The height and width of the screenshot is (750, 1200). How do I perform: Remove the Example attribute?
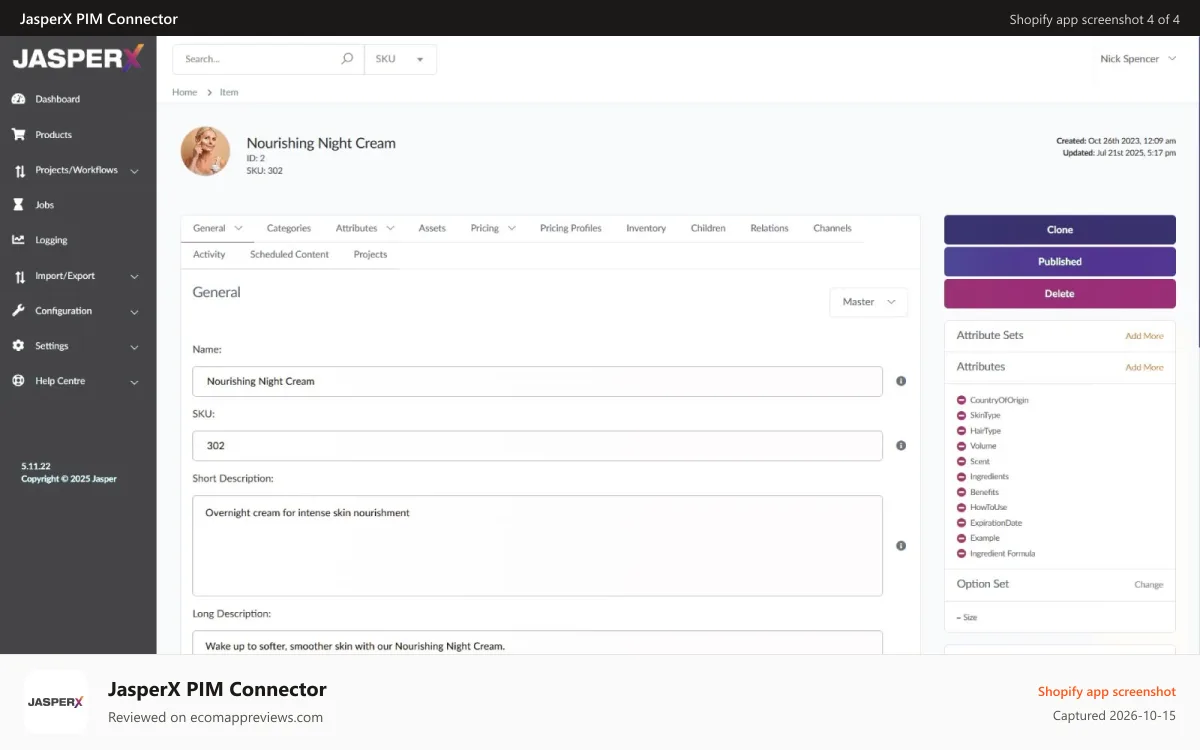tap(961, 538)
